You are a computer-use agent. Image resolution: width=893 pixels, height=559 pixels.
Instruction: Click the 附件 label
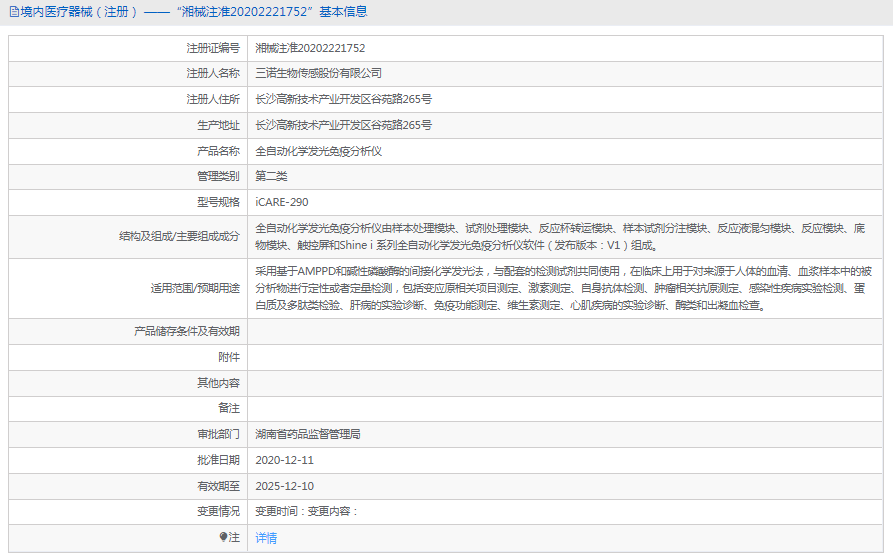point(229,357)
